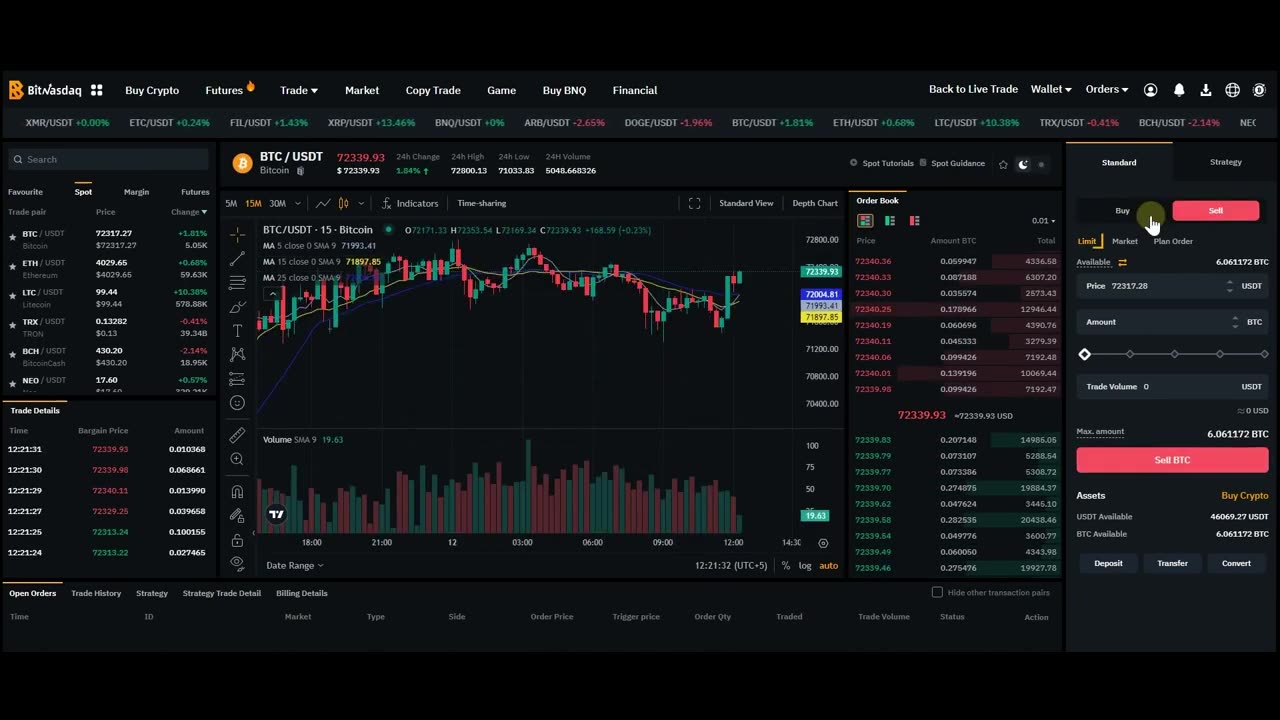This screenshot has width=1280, height=720.
Task: Switch to dark mode moon toggle
Action: (x=1023, y=164)
